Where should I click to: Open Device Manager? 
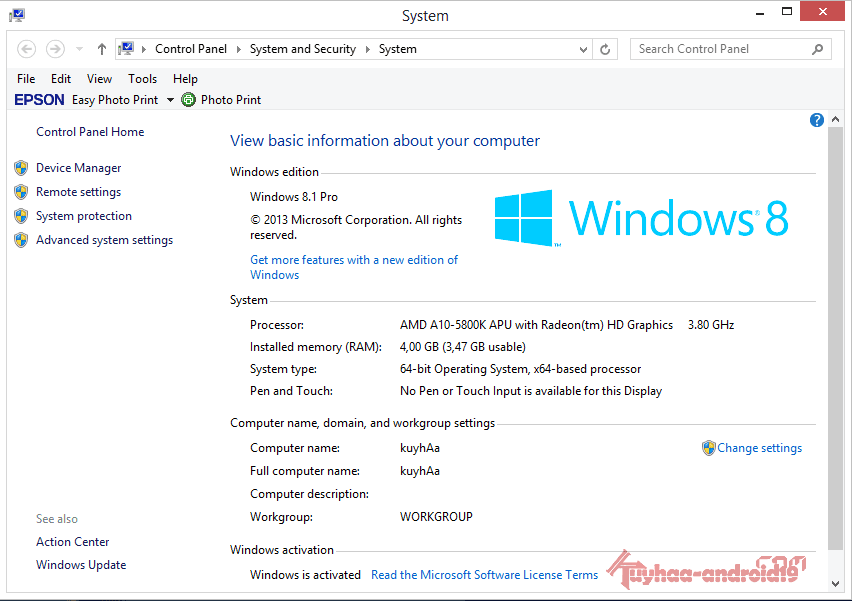click(79, 168)
